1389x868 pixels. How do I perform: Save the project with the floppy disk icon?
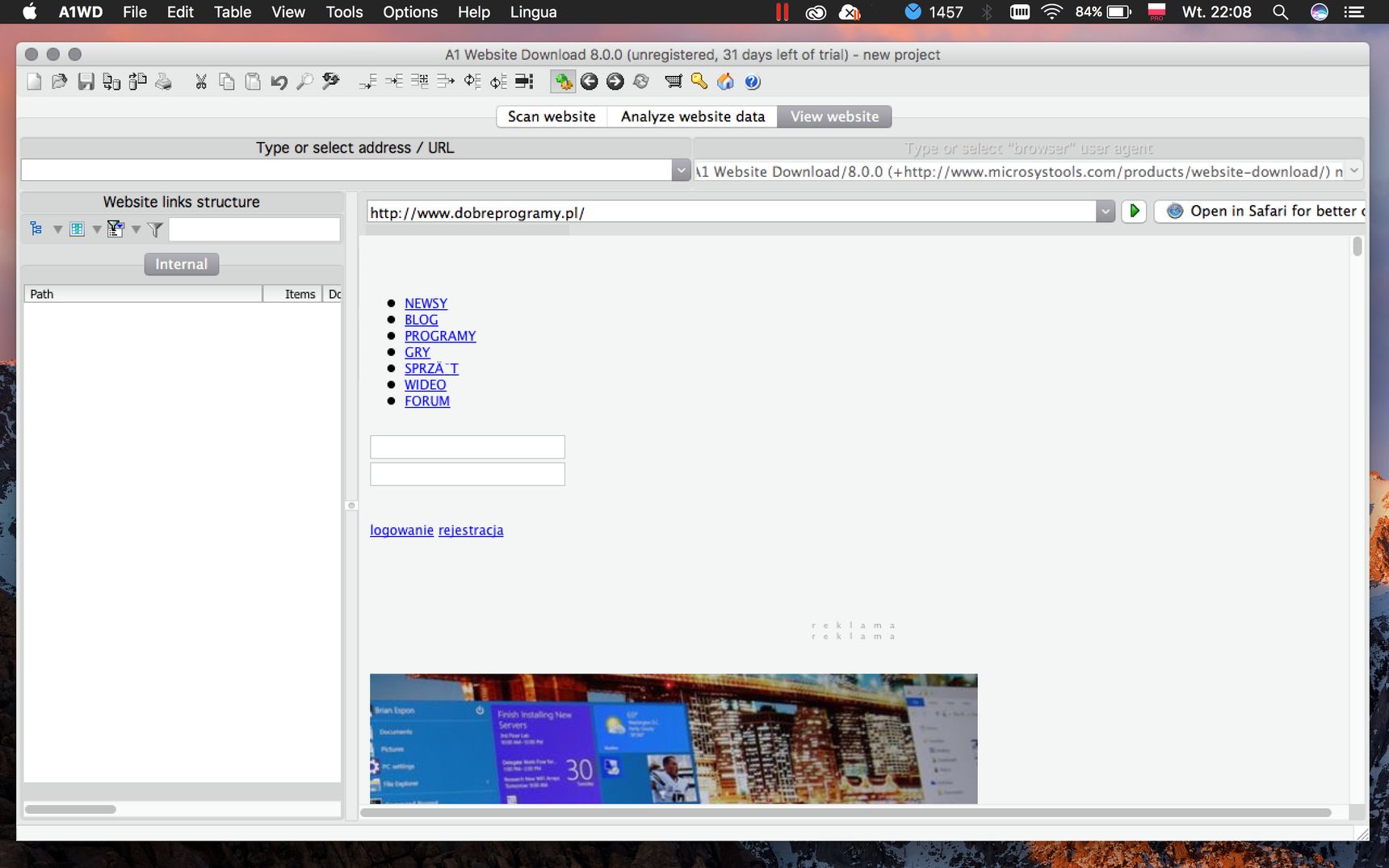86,82
